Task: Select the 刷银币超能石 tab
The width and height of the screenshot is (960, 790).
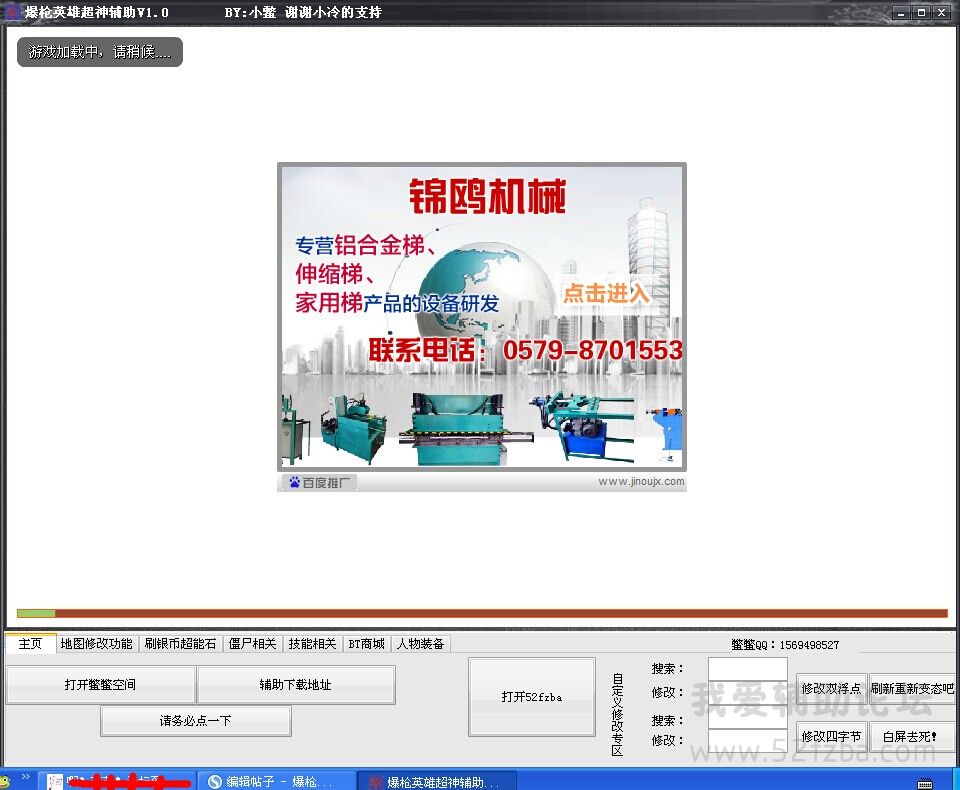Action: [180, 644]
